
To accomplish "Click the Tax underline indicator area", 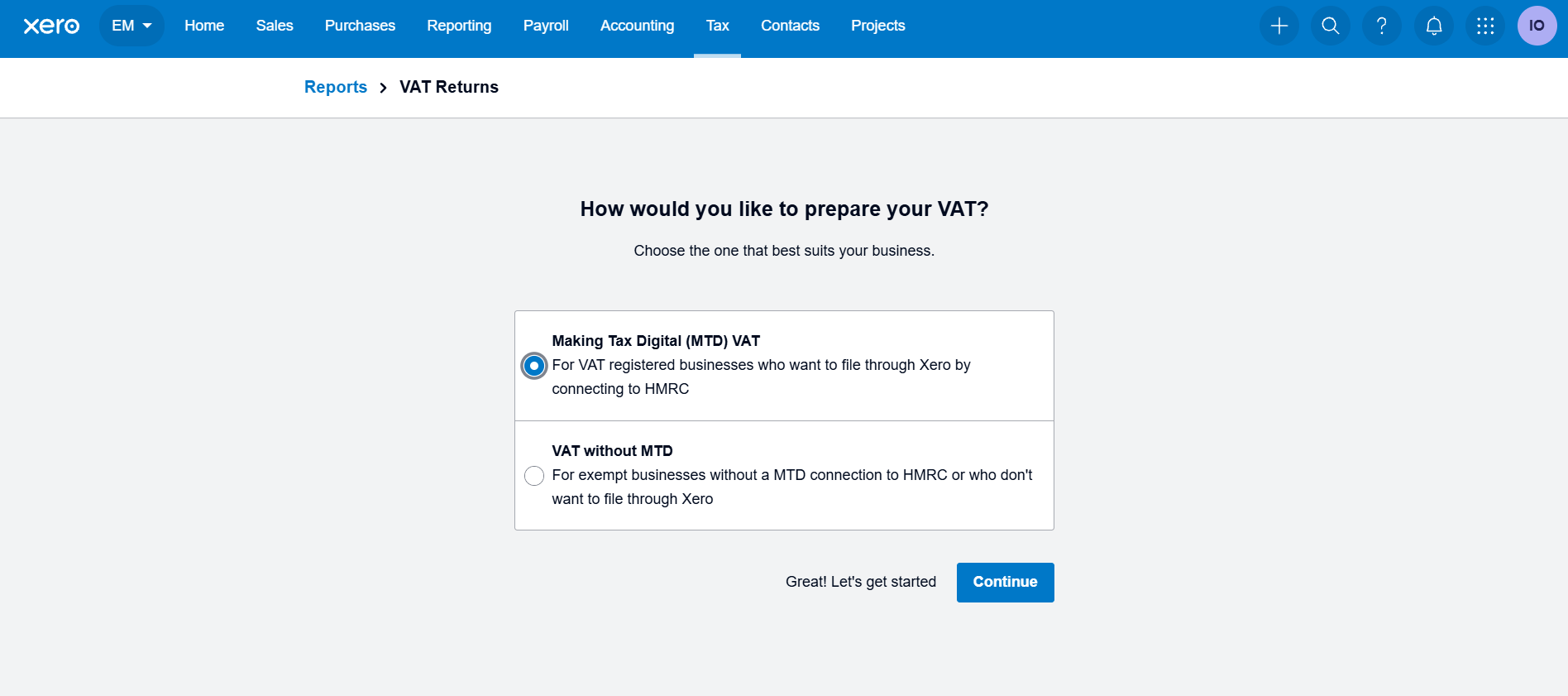I will click(x=717, y=55).
